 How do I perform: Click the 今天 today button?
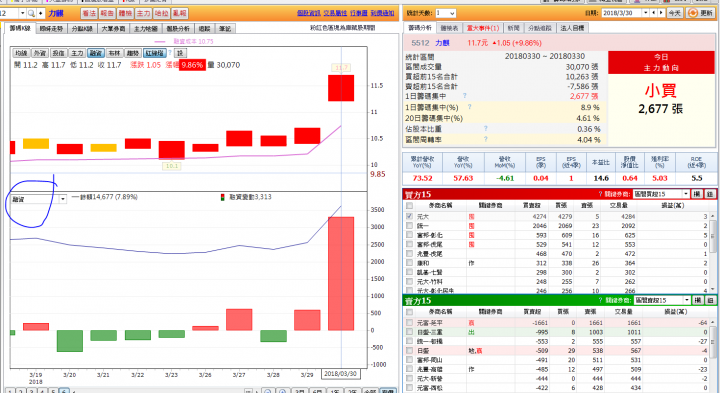pyautogui.click(x=675, y=13)
